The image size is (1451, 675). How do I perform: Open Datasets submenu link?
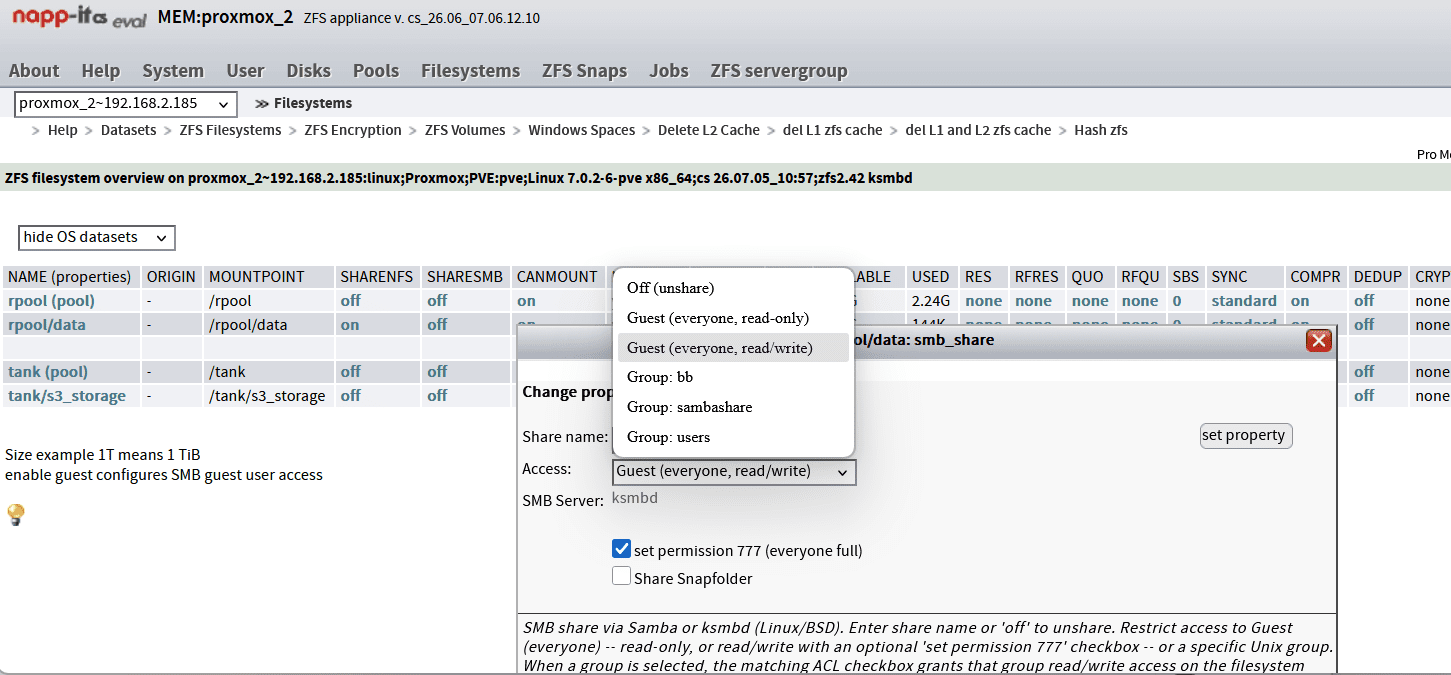pos(128,130)
